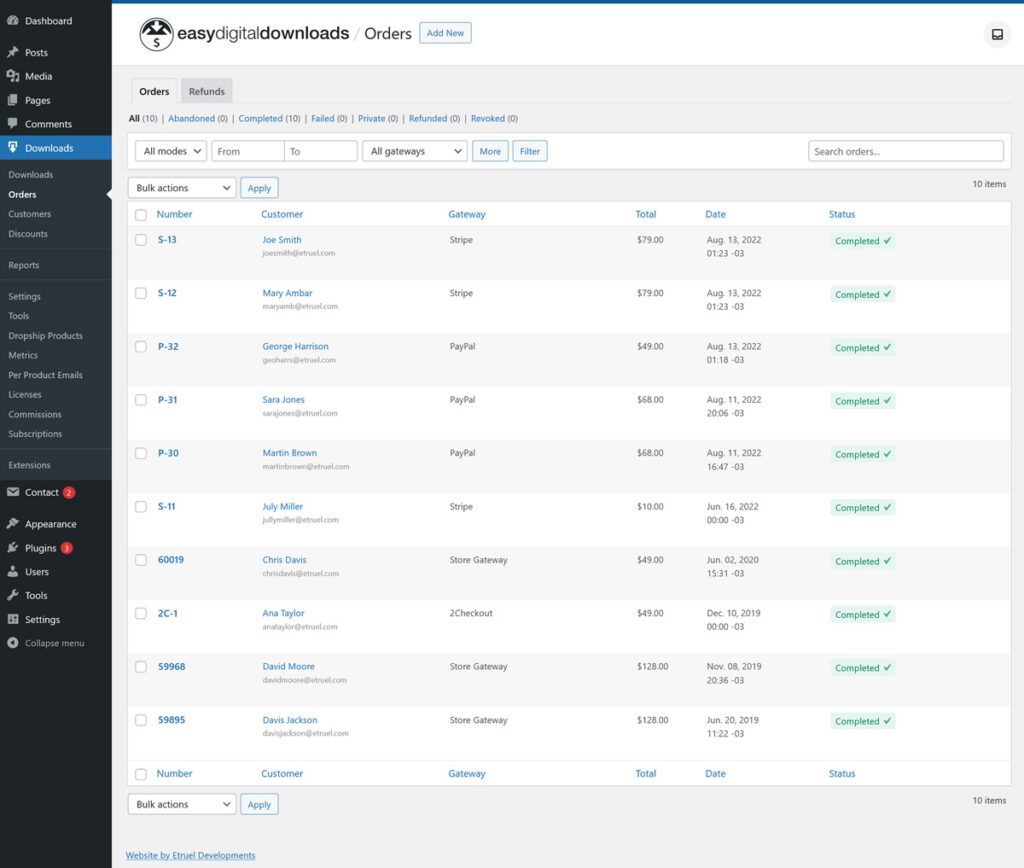Open customer Joe Smith
Viewport: 1024px width, 868px height.
coord(281,240)
